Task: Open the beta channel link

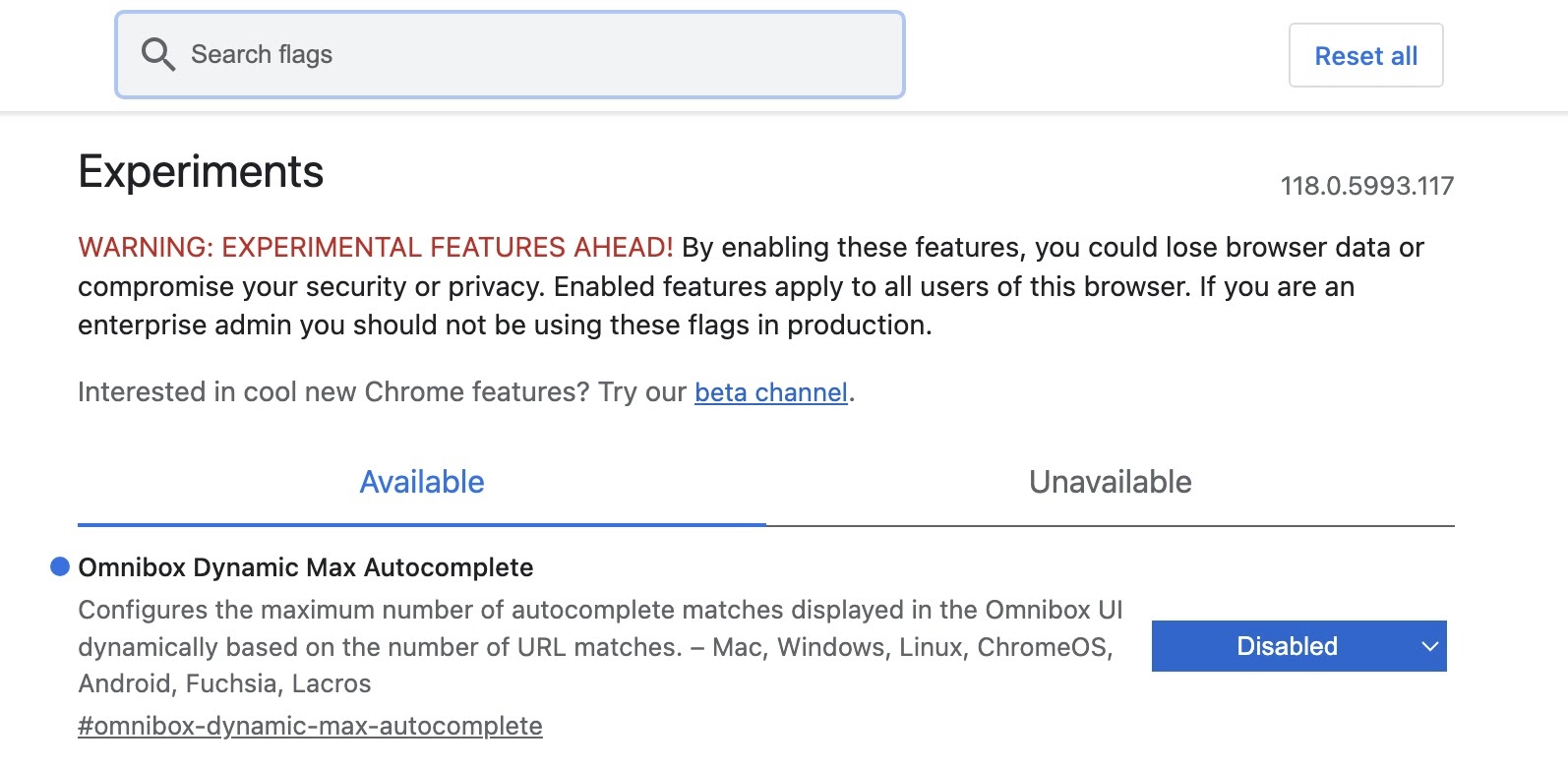Action: point(769,391)
